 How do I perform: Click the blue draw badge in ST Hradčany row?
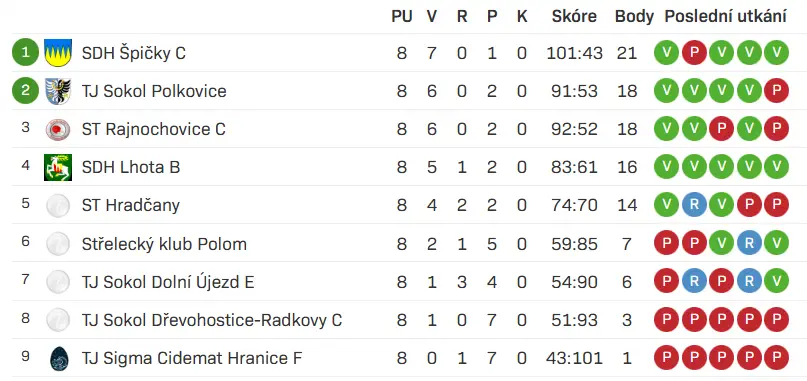tap(694, 205)
